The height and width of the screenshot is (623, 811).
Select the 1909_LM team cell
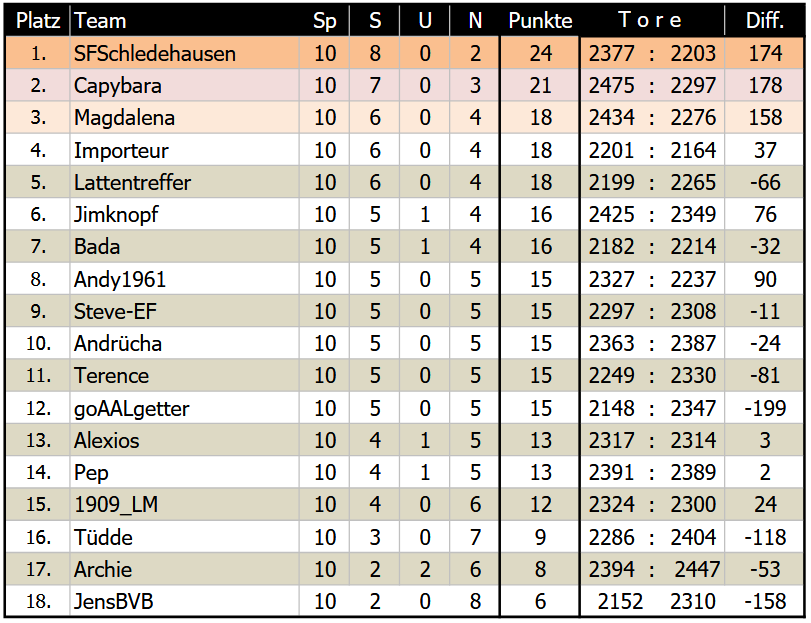click(115, 505)
